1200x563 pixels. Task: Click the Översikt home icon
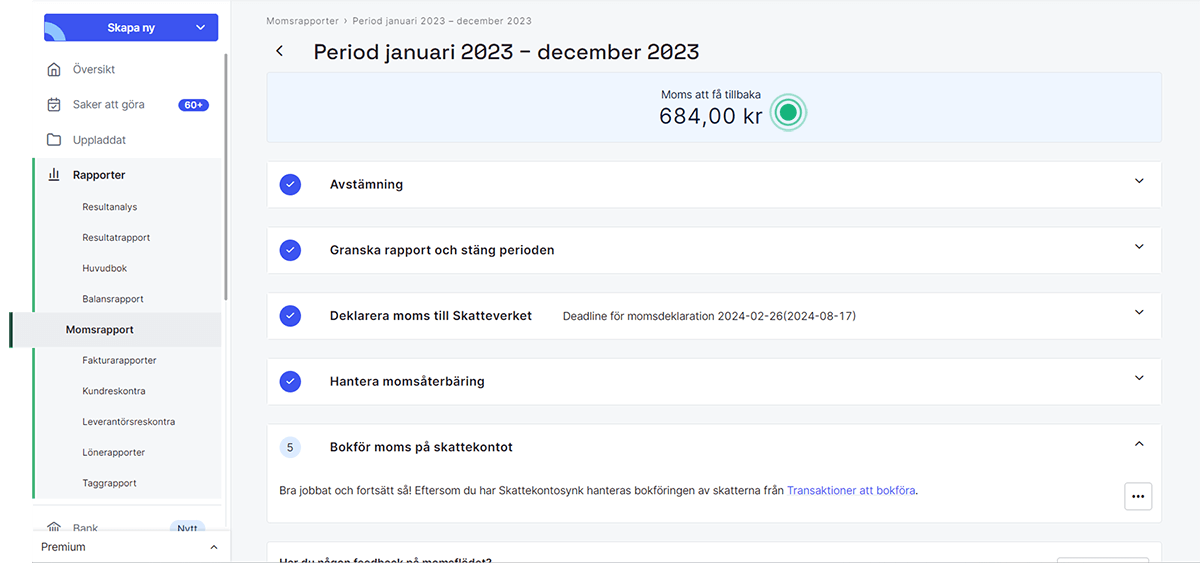(54, 70)
